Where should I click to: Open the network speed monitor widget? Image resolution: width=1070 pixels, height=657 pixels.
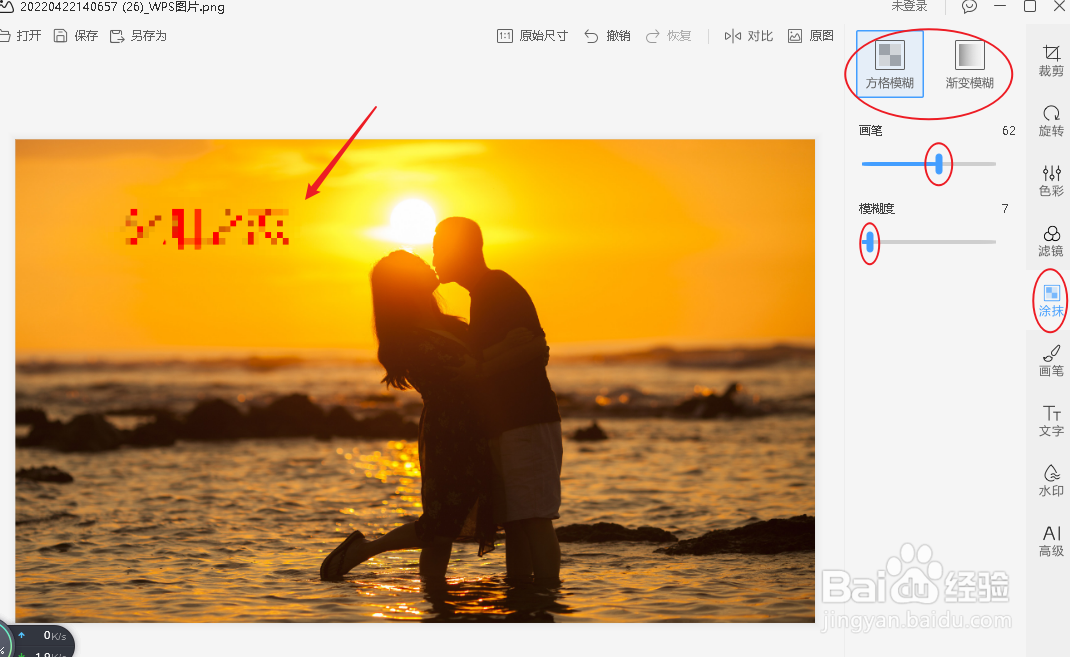coord(38,641)
